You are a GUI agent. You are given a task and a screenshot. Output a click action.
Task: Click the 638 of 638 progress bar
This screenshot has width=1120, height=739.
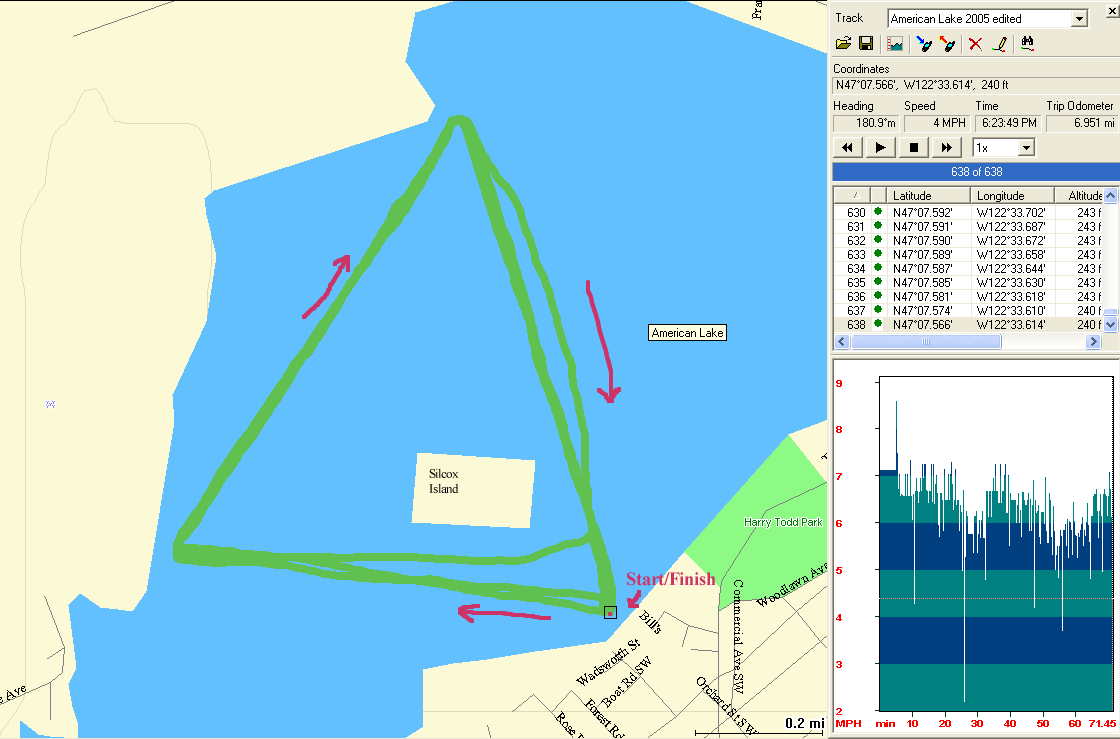click(975, 172)
